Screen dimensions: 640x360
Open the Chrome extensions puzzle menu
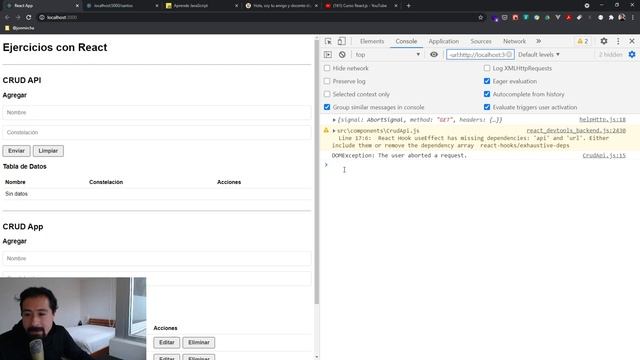611,18
